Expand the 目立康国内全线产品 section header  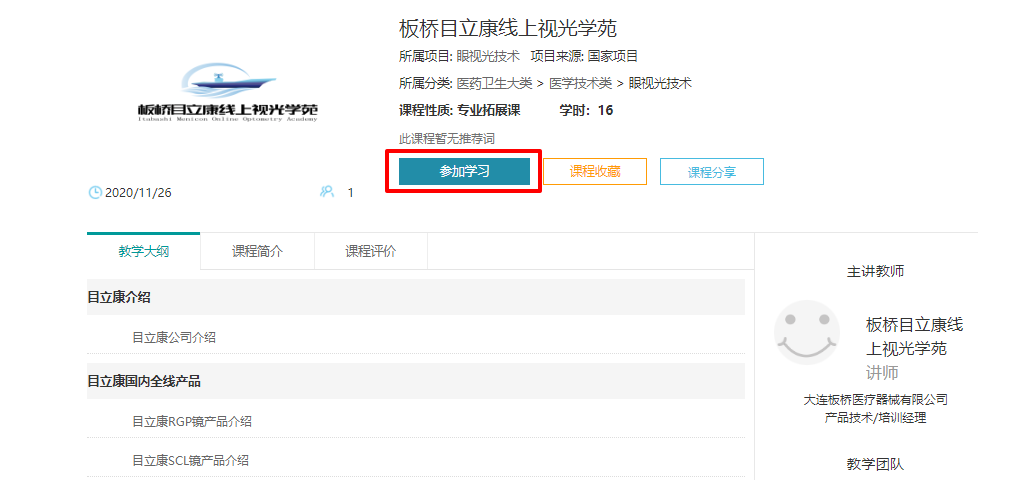pyautogui.click(x=144, y=381)
